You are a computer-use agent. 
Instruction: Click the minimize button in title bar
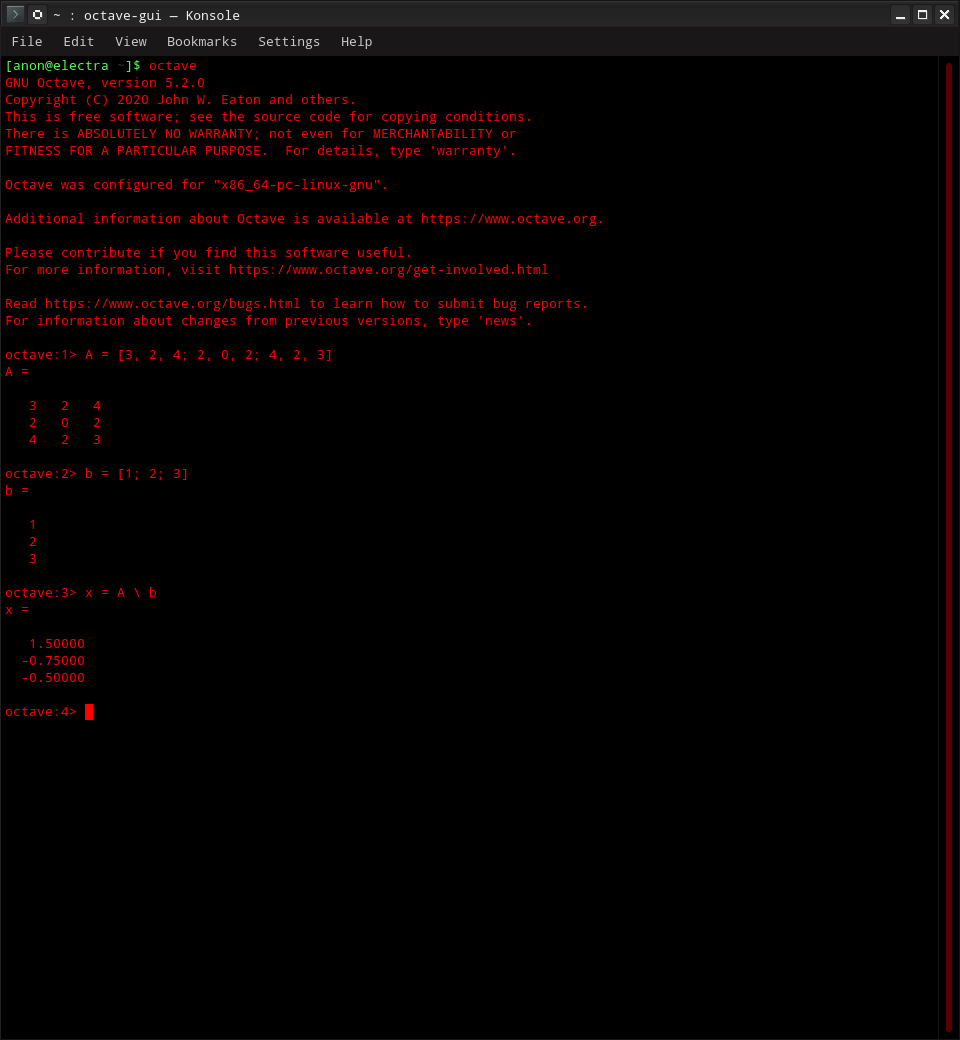898,14
